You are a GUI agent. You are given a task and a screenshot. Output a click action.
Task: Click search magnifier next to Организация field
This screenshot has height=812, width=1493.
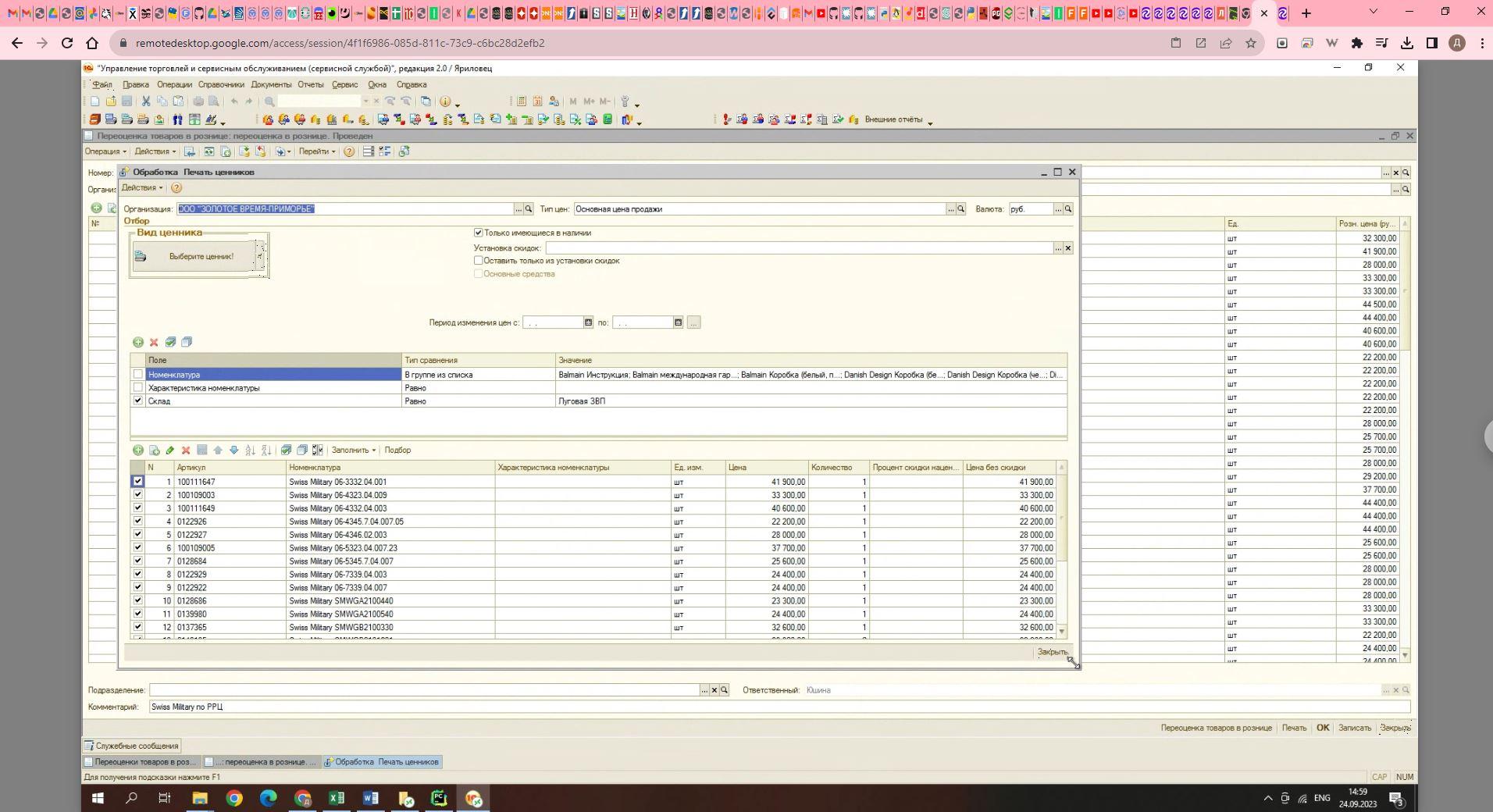pos(529,209)
